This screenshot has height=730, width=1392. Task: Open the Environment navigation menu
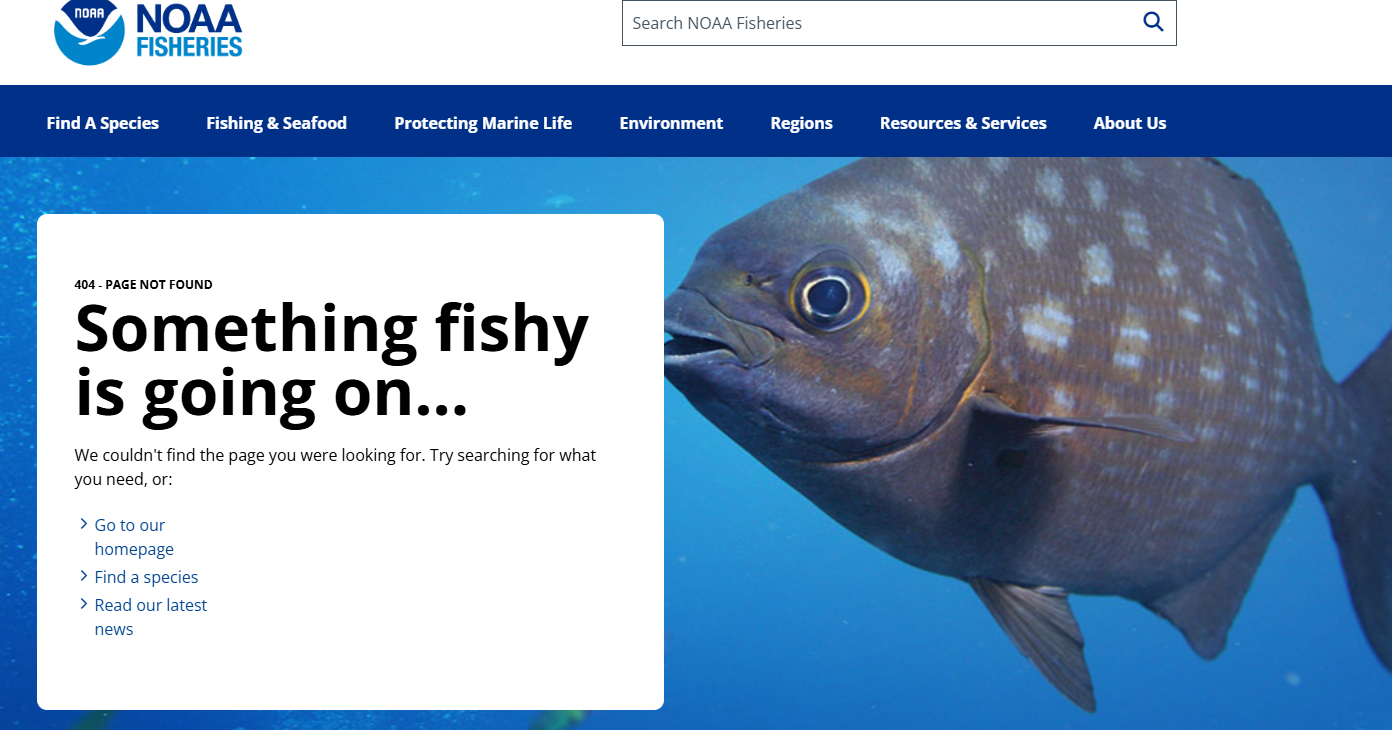coord(671,123)
